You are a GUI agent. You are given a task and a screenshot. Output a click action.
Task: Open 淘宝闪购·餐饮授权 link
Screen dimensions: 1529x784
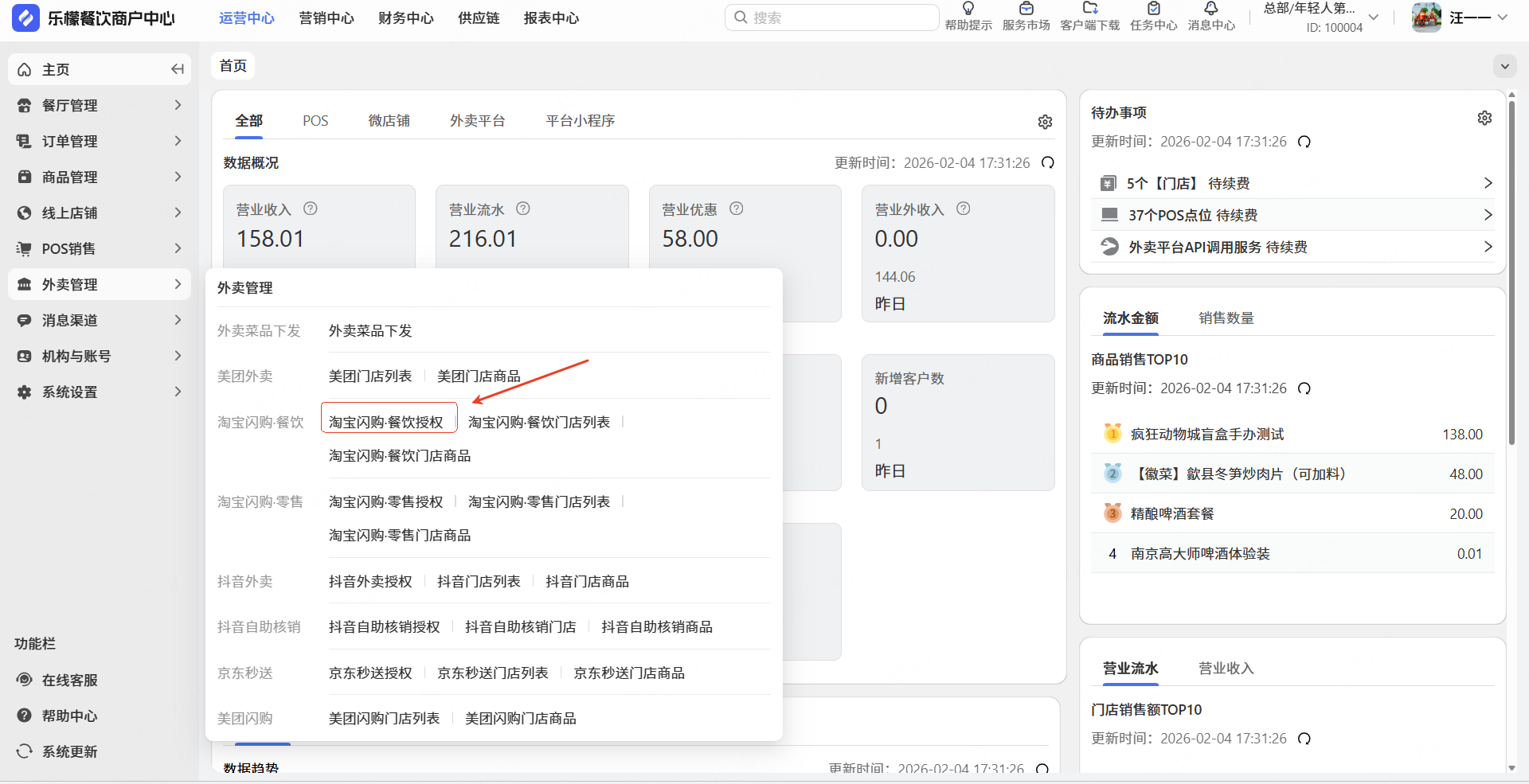point(386,422)
